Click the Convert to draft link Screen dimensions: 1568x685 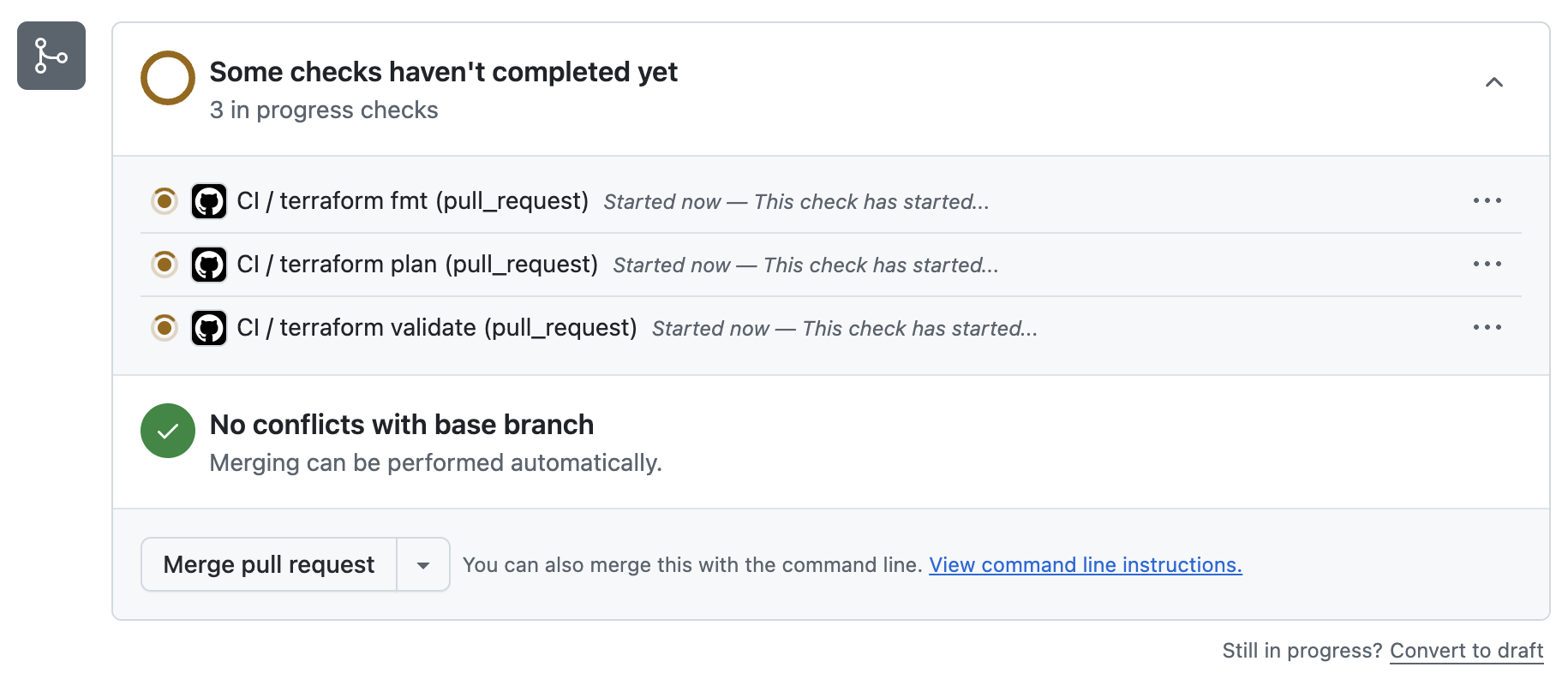(1466, 651)
